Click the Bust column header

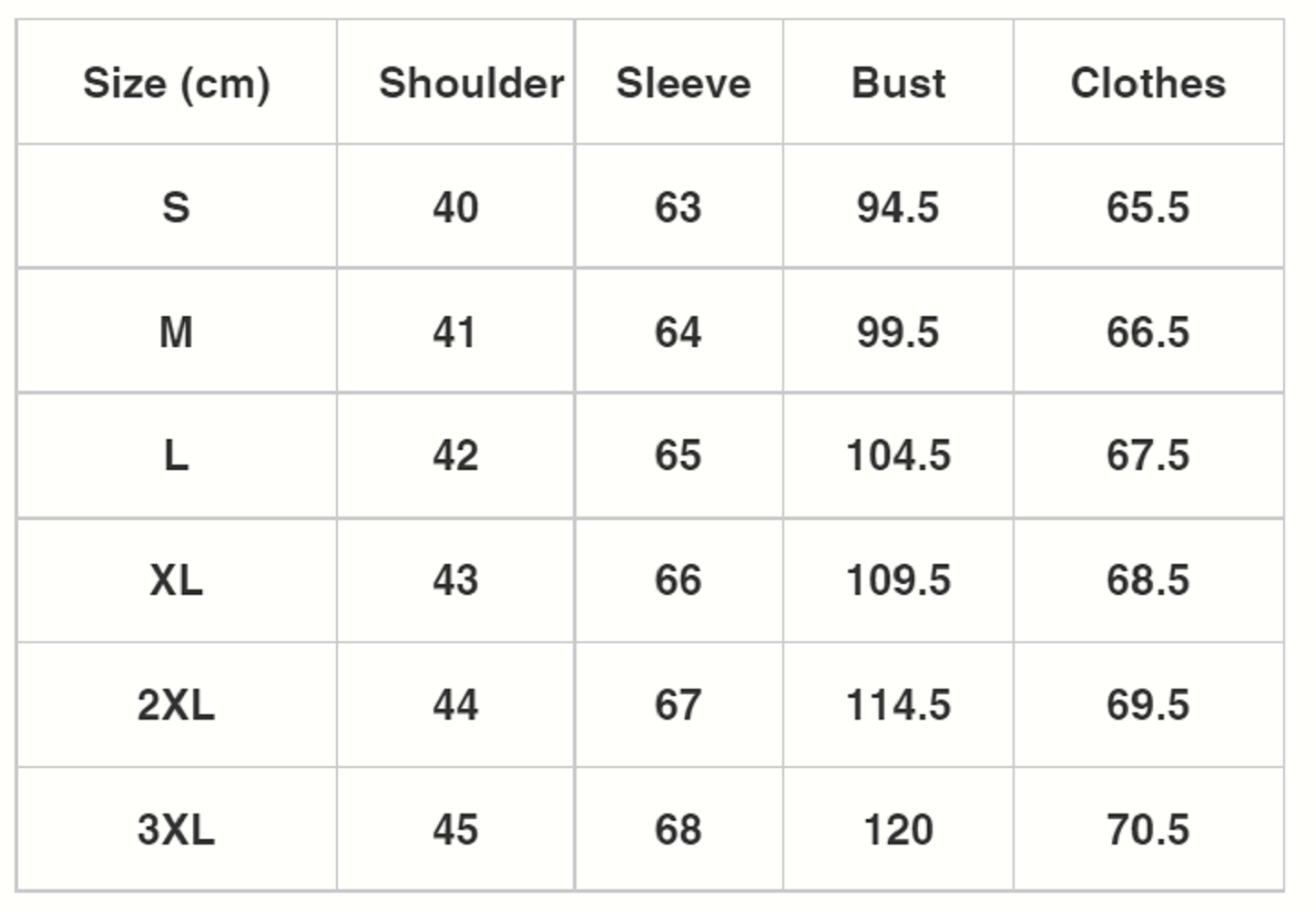click(898, 83)
